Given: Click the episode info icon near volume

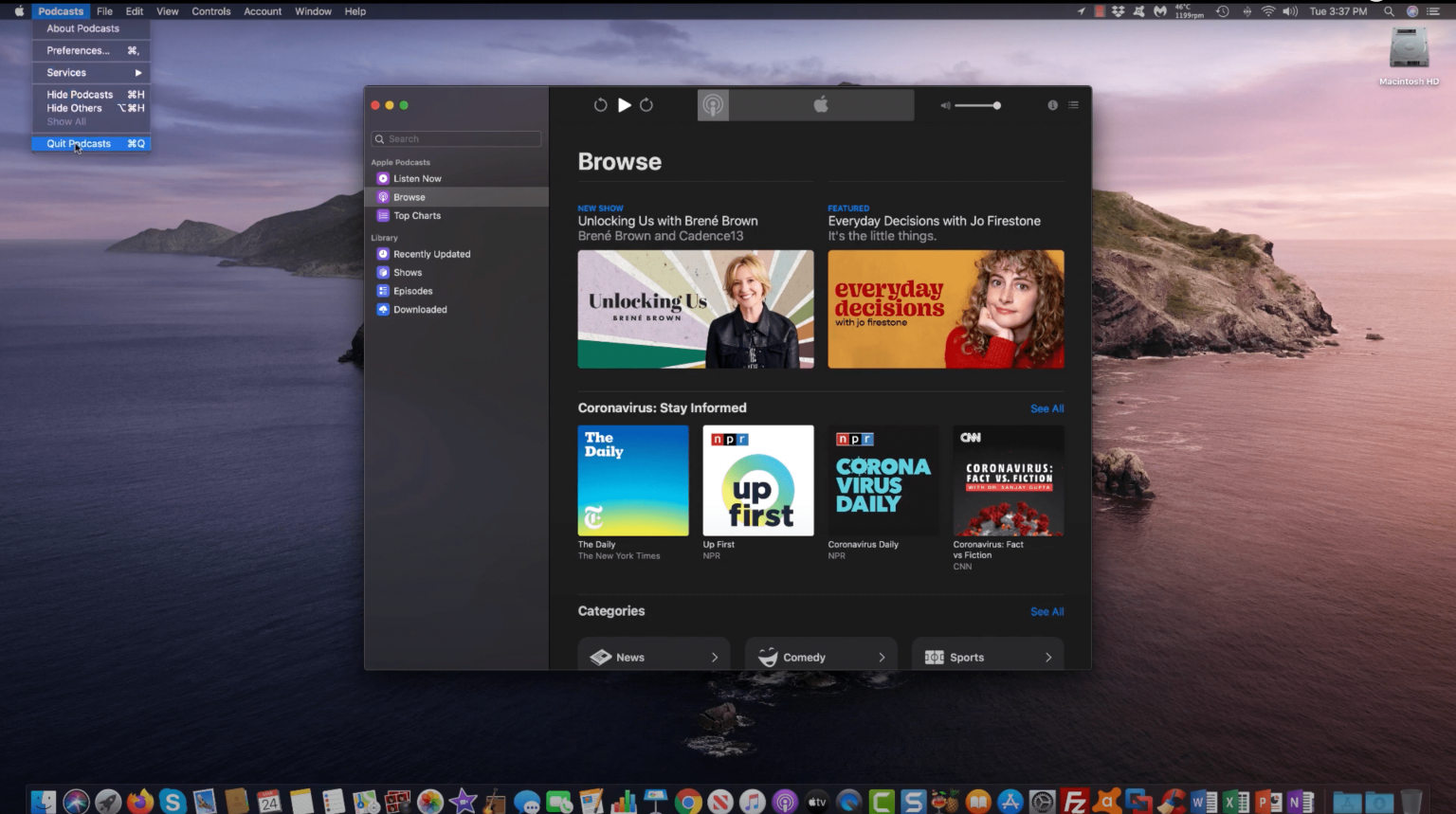Looking at the screenshot, I should pyautogui.click(x=1052, y=105).
